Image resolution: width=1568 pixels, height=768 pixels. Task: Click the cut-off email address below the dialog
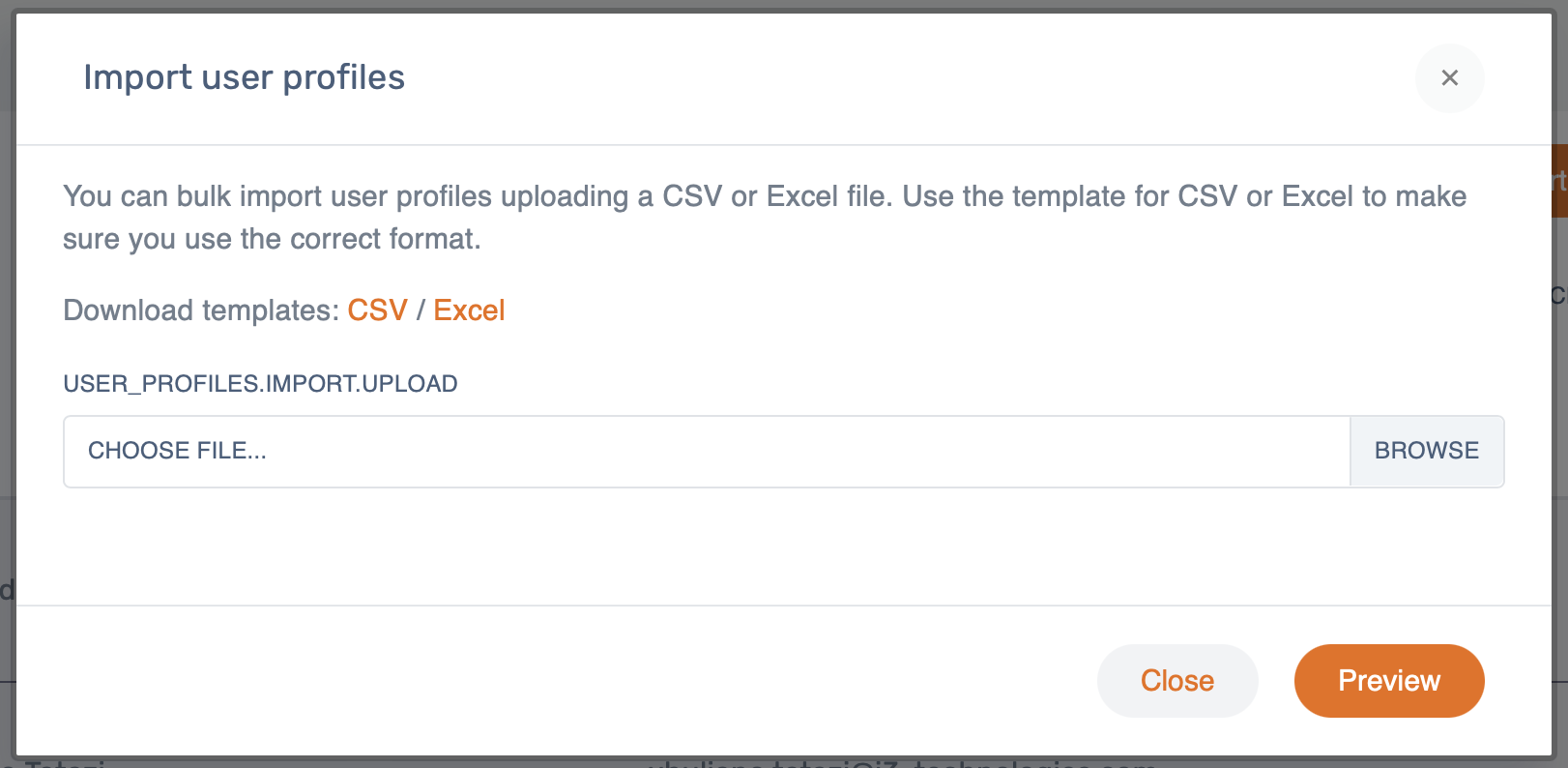[899, 763]
